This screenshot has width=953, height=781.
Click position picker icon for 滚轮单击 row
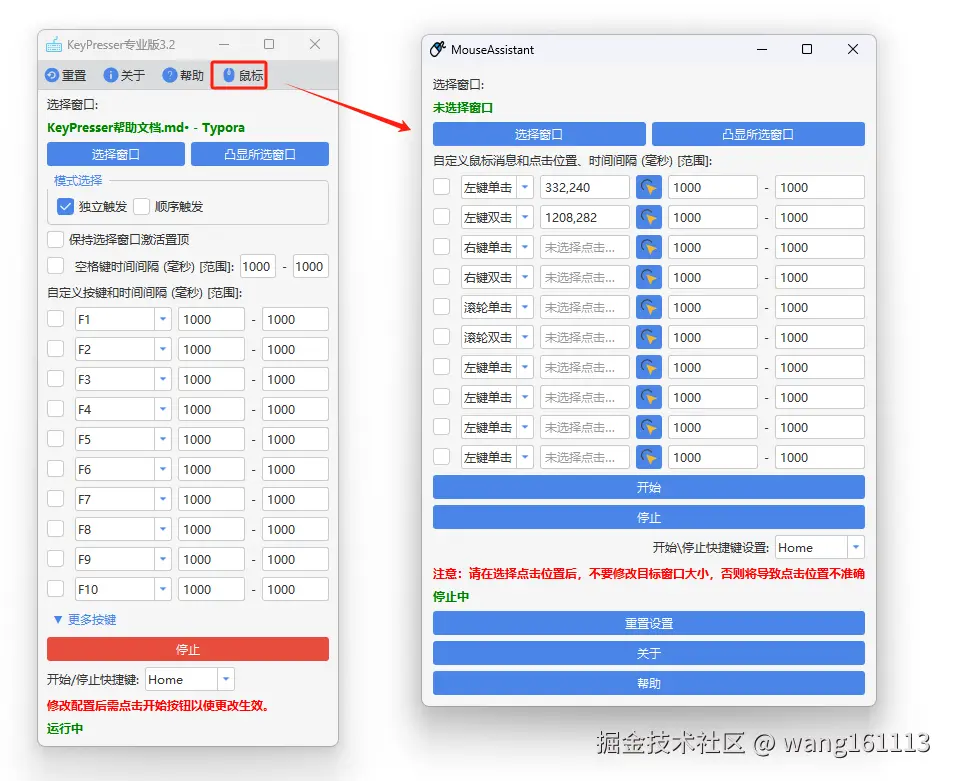(x=648, y=307)
